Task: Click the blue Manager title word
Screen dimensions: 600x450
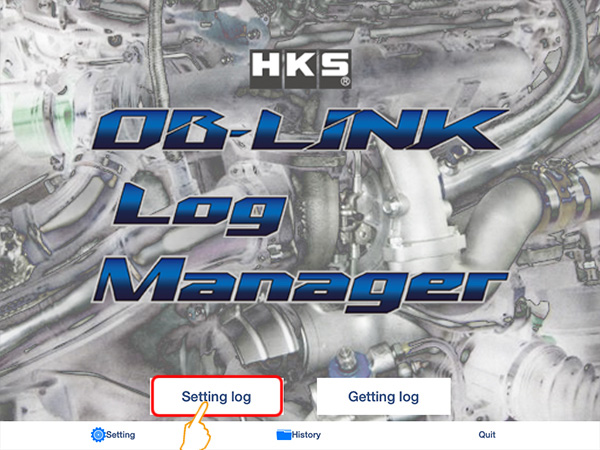Action: click(x=300, y=285)
